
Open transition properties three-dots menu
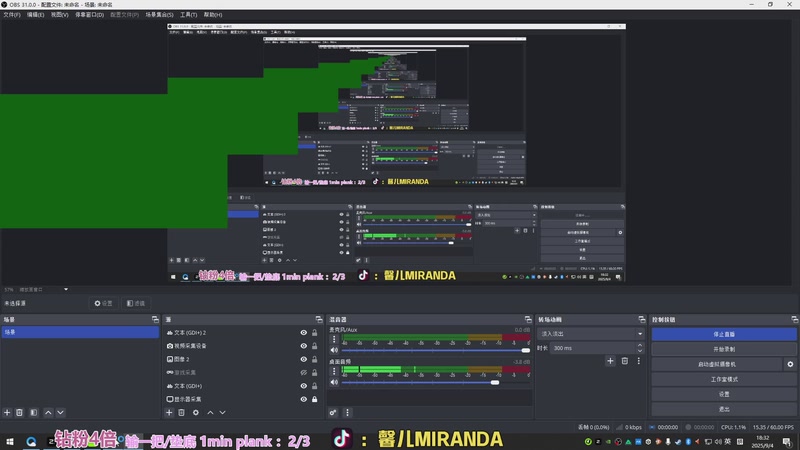638,361
